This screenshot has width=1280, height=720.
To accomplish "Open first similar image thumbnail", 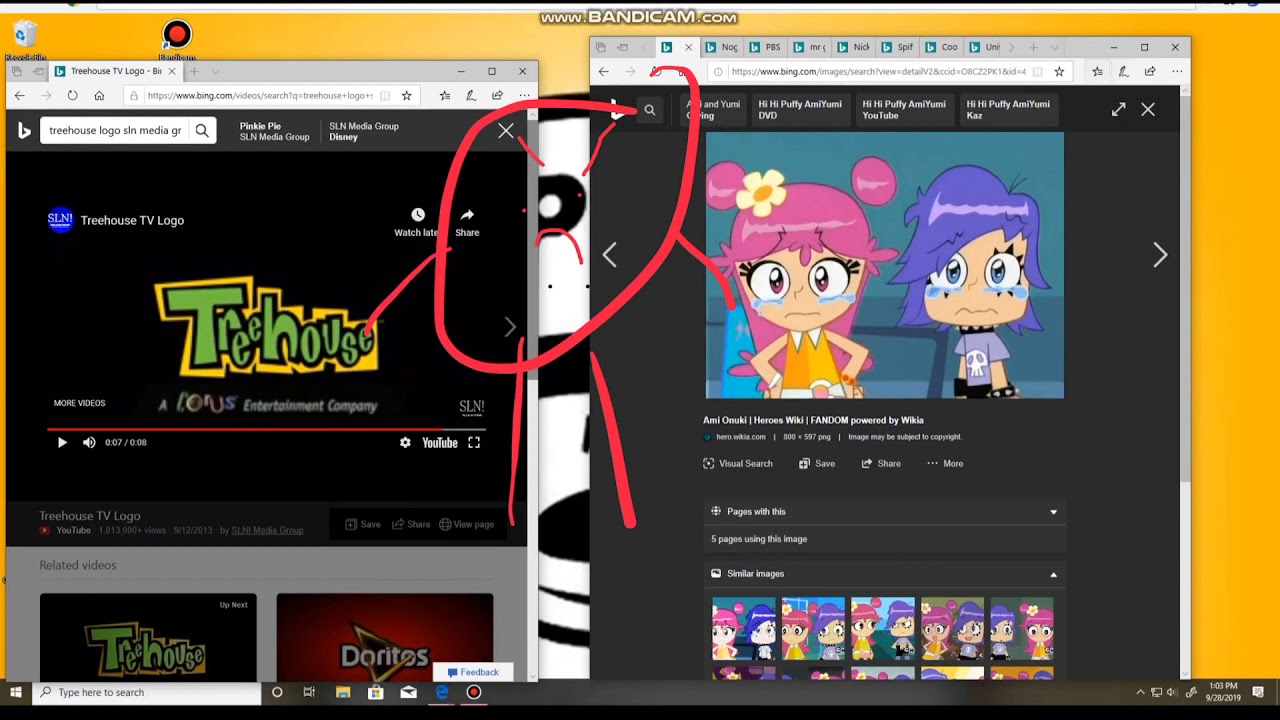I will 743,629.
